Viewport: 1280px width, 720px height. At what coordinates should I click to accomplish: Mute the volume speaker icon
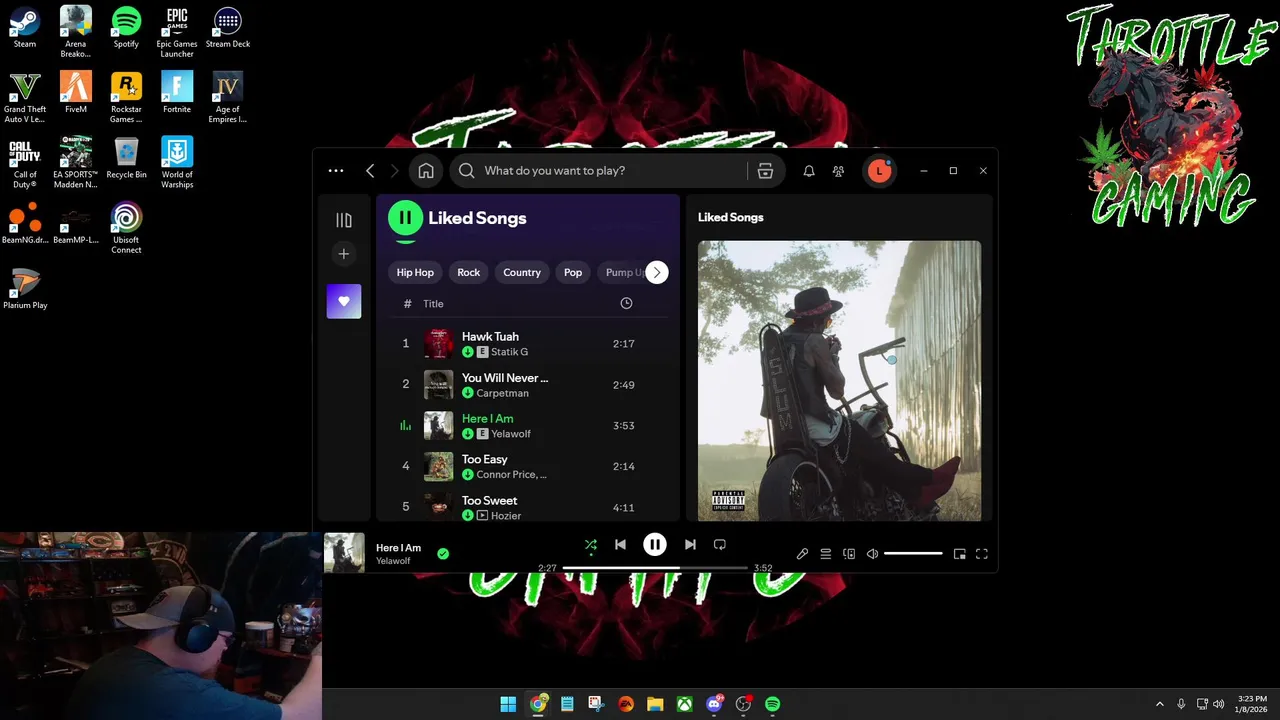872,554
